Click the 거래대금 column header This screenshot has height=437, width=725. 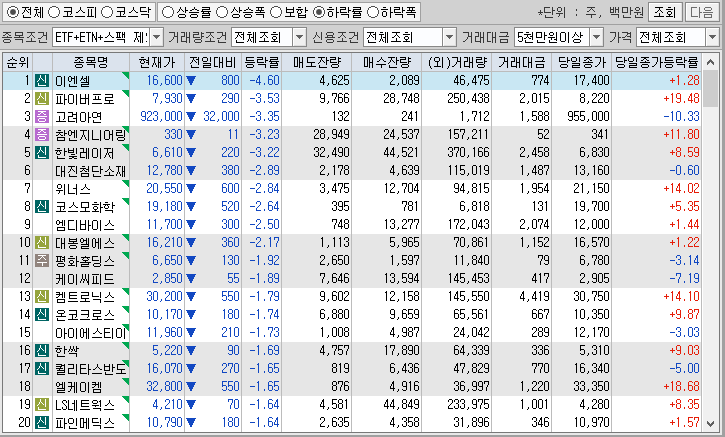(x=522, y=62)
